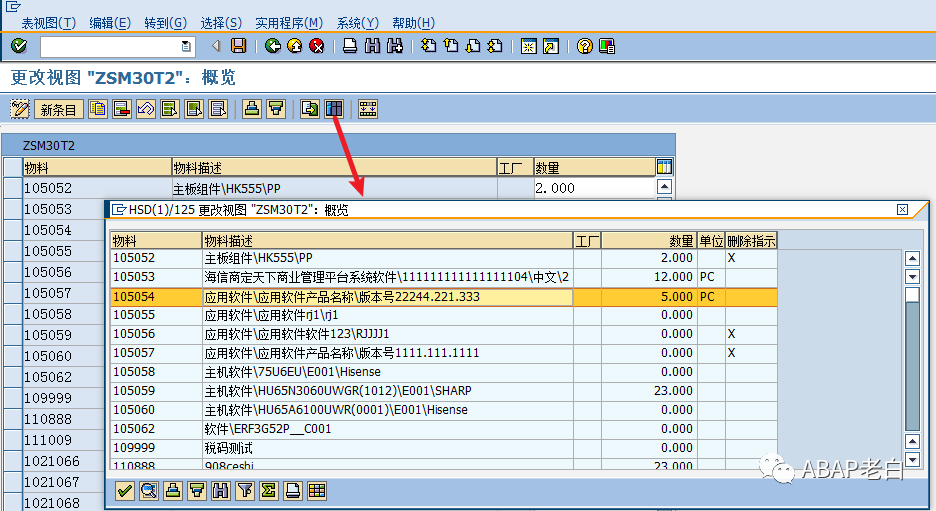This screenshot has width=936, height=511.
Task: Select row 109999 via its row selector
Action: coord(13,398)
